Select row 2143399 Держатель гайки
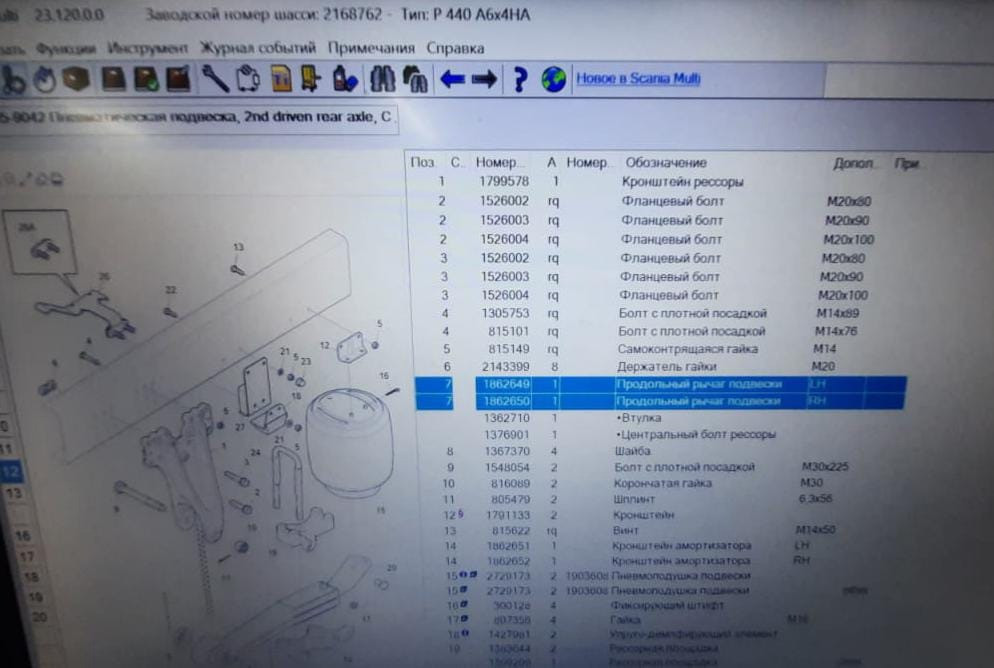The width and height of the screenshot is (994, 668). [x=660, y=367]
